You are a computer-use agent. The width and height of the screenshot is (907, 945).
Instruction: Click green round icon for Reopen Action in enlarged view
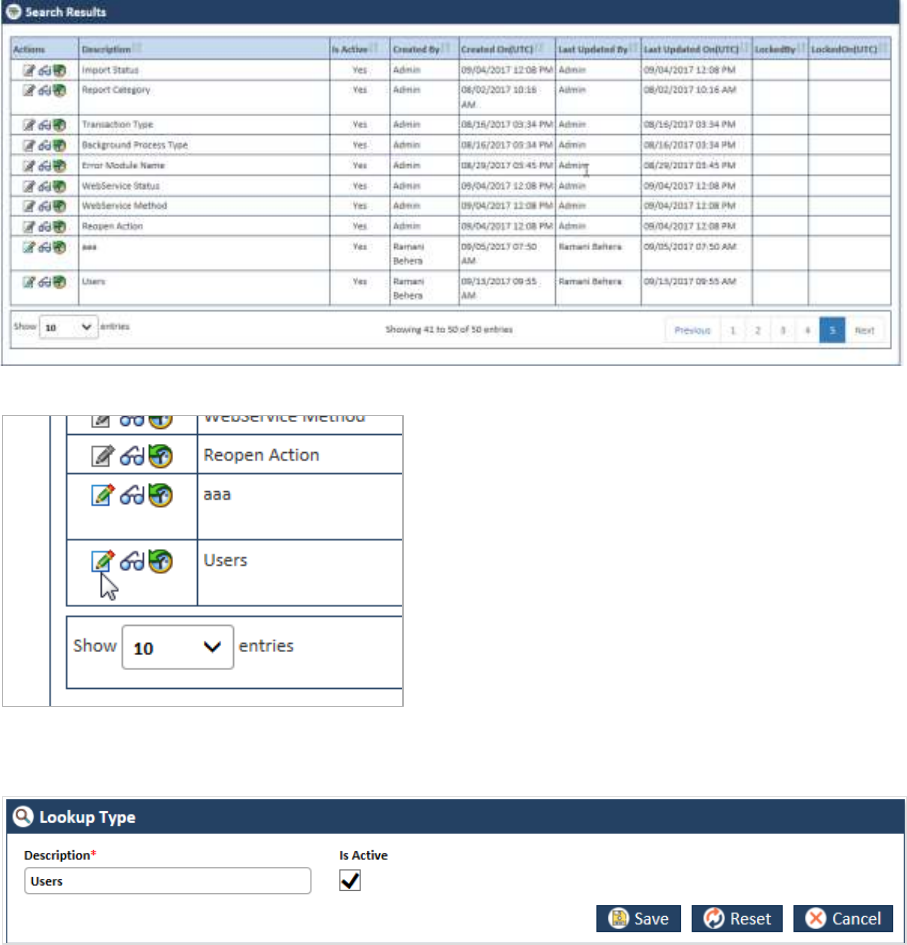[160, 456]
